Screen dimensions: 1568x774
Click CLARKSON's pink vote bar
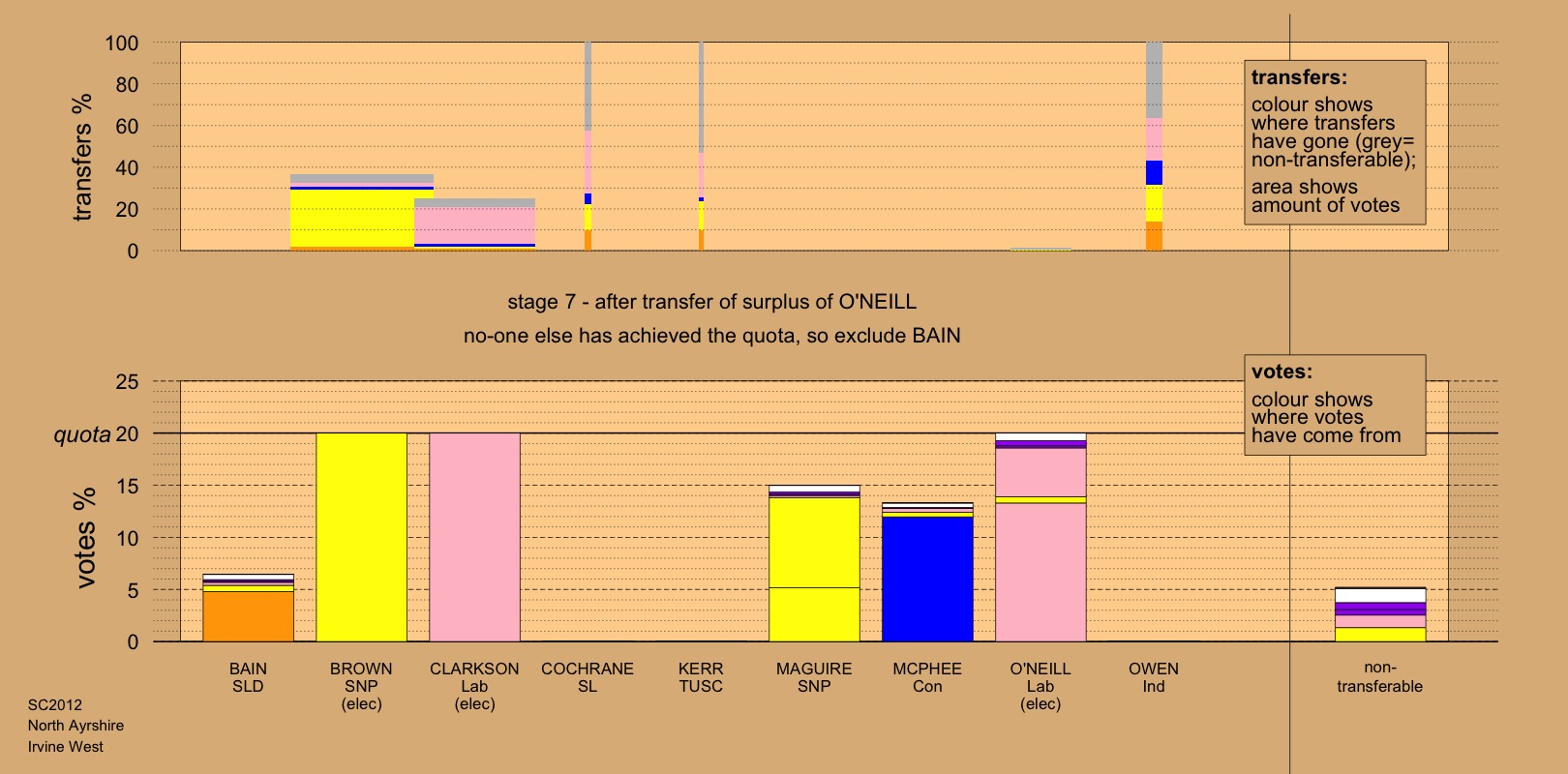click(x=474, y=537)
